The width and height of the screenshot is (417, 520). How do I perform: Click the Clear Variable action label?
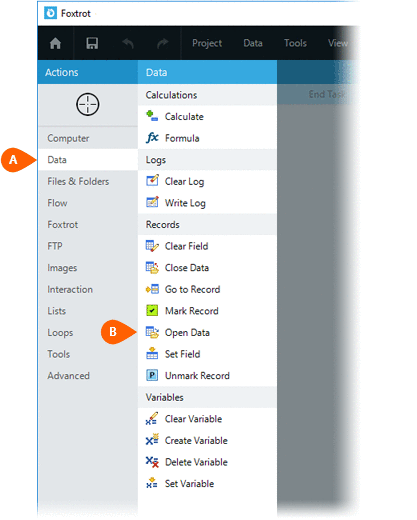click(x=193, y=419)
